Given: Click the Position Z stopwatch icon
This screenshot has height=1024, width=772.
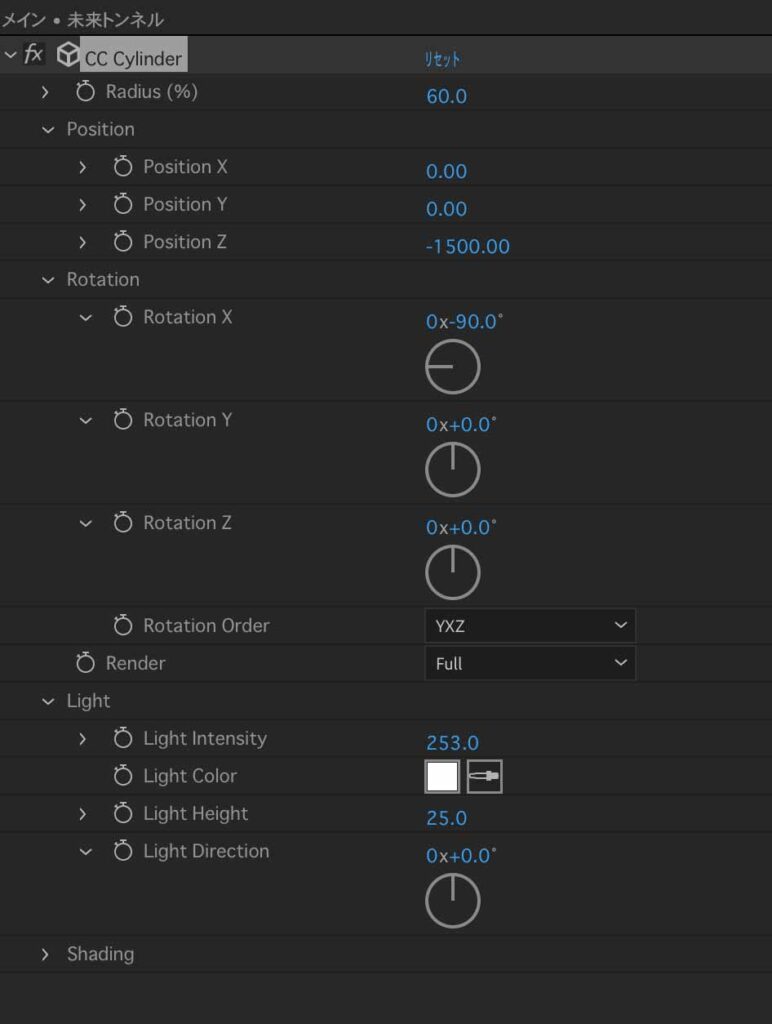Looking at the screenshot, I should point(123,242).
